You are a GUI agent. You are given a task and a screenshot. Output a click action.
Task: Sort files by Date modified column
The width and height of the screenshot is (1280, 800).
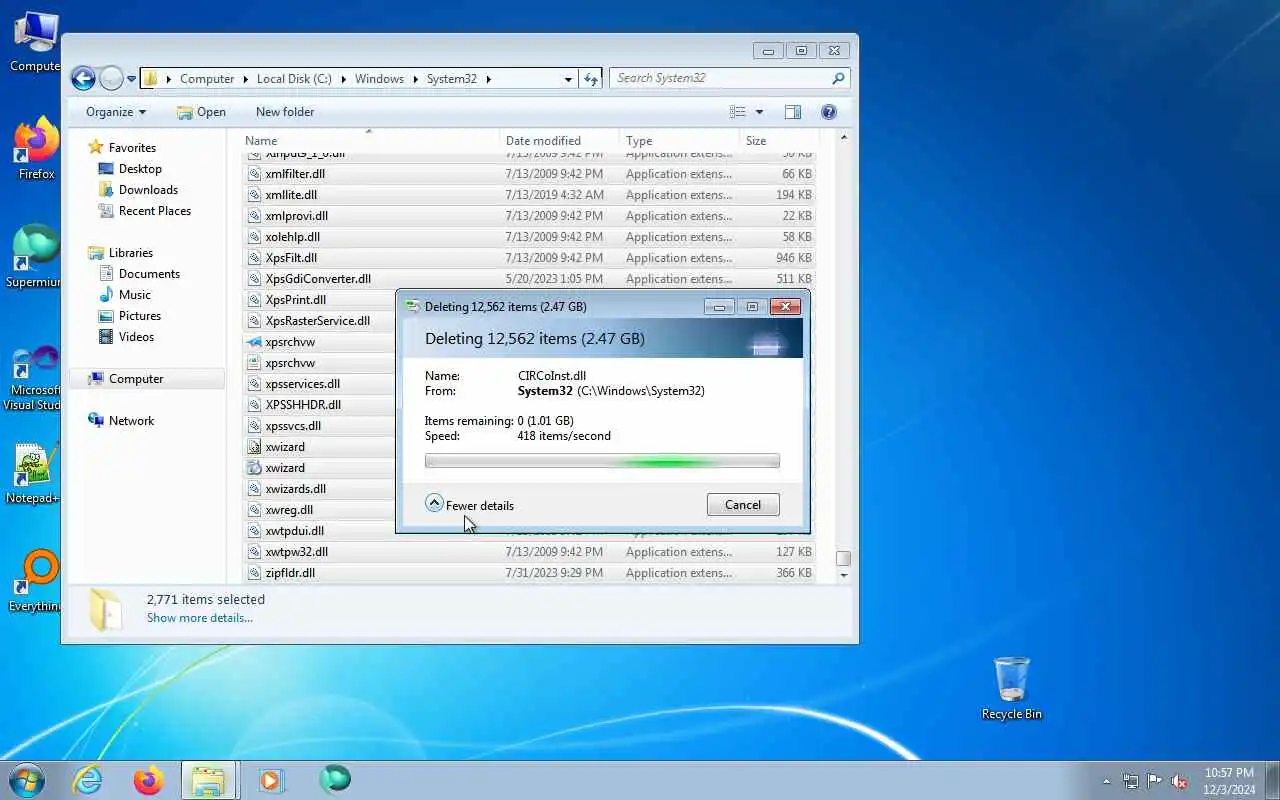558,141
